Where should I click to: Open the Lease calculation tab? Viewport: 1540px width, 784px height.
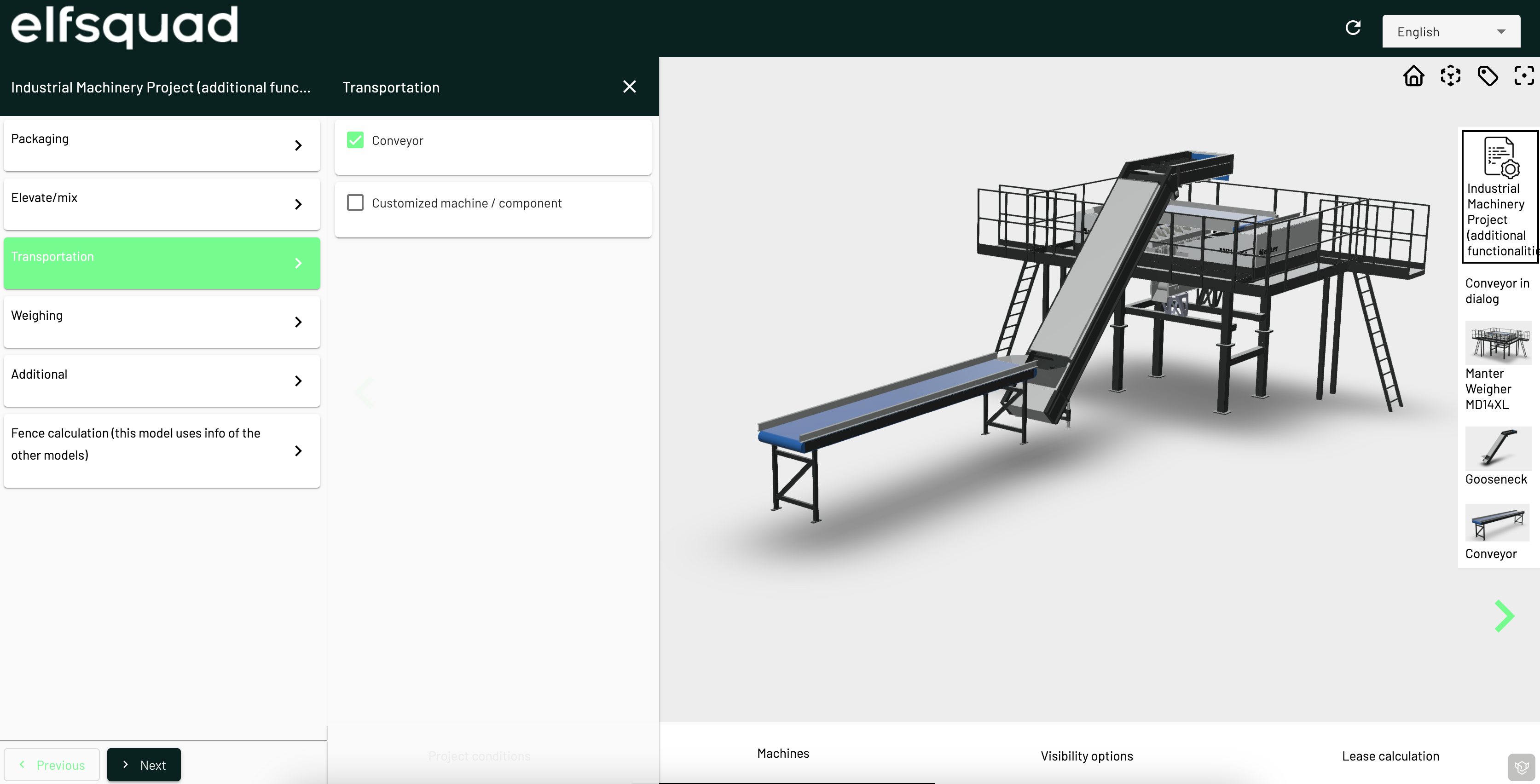(1390, 756)
